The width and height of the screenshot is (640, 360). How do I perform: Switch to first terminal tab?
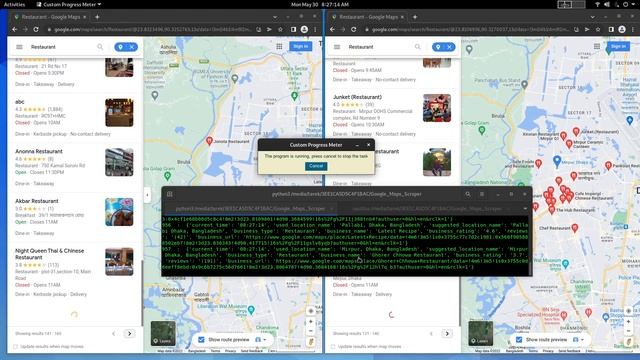click(250, 209)
